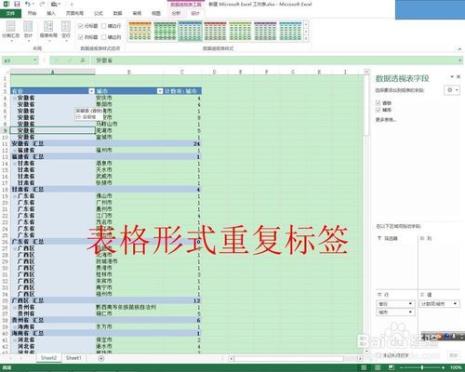Image resolution: width=465 pixels, height=372 pixels.
Task: Click the horizontal scrollbar below the sheet
Action: 295,358
